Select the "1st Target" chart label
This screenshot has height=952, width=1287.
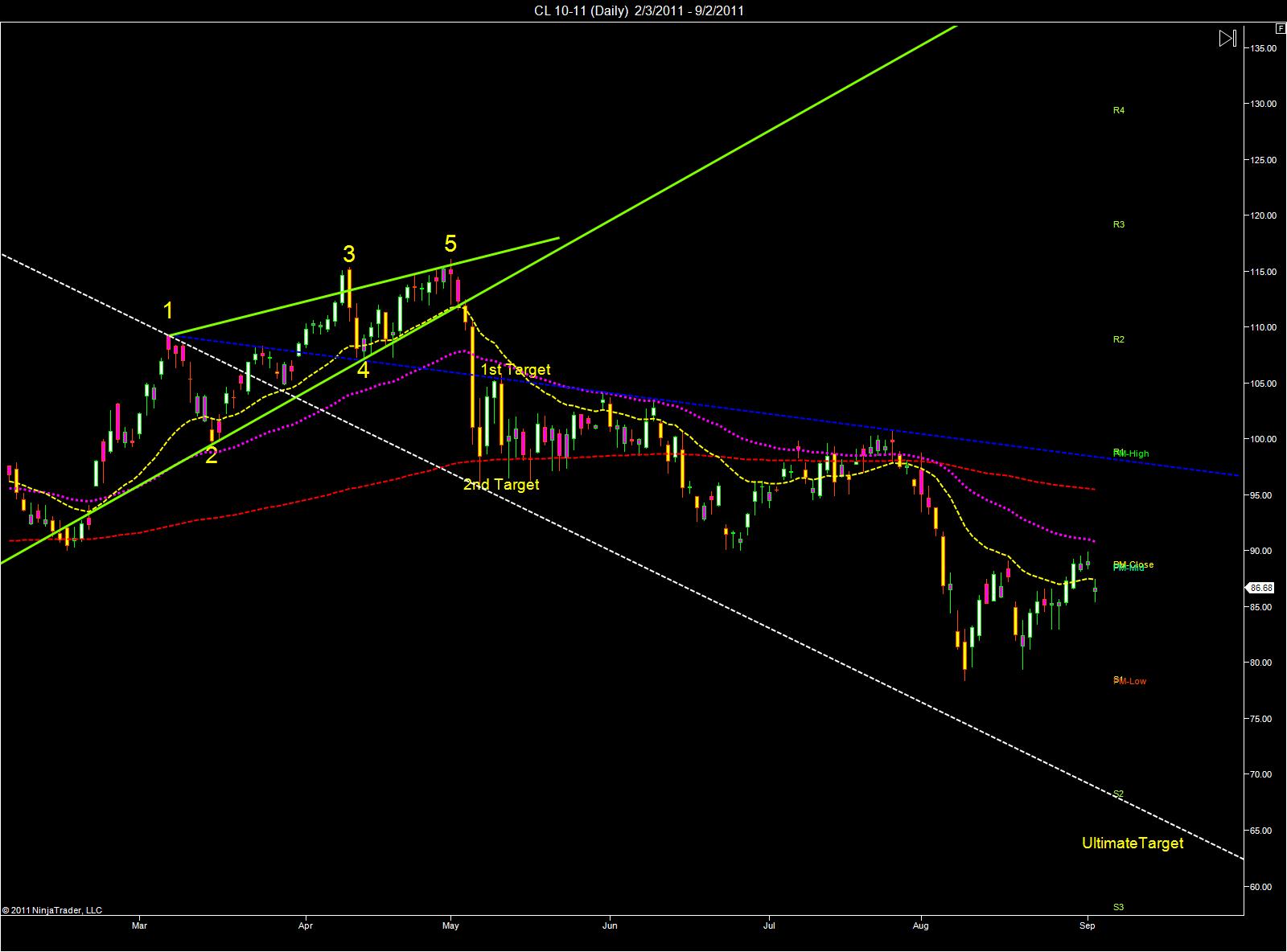(516, 370)
